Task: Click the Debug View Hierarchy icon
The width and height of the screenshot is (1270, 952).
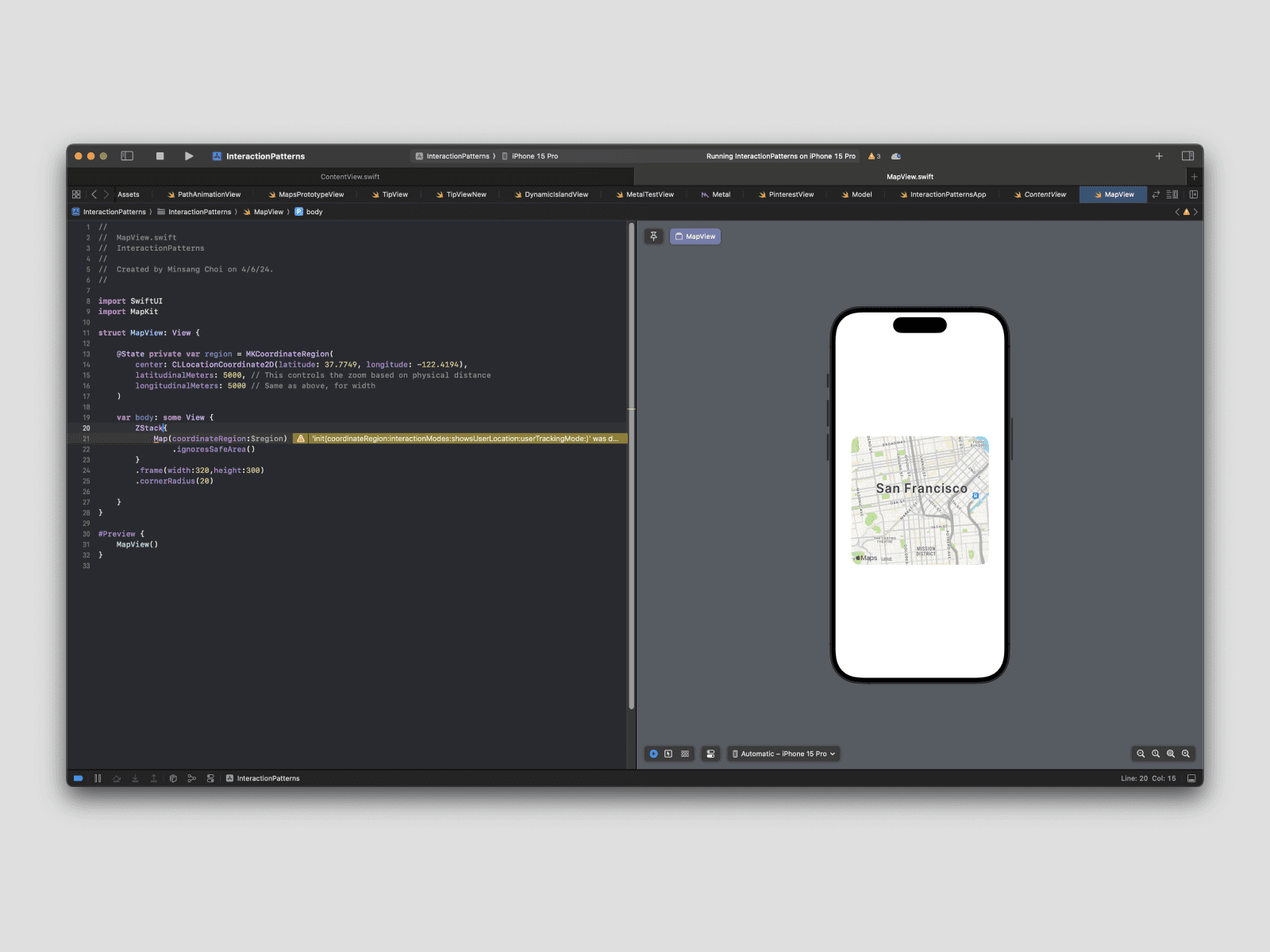Action: tap(173, 778)
